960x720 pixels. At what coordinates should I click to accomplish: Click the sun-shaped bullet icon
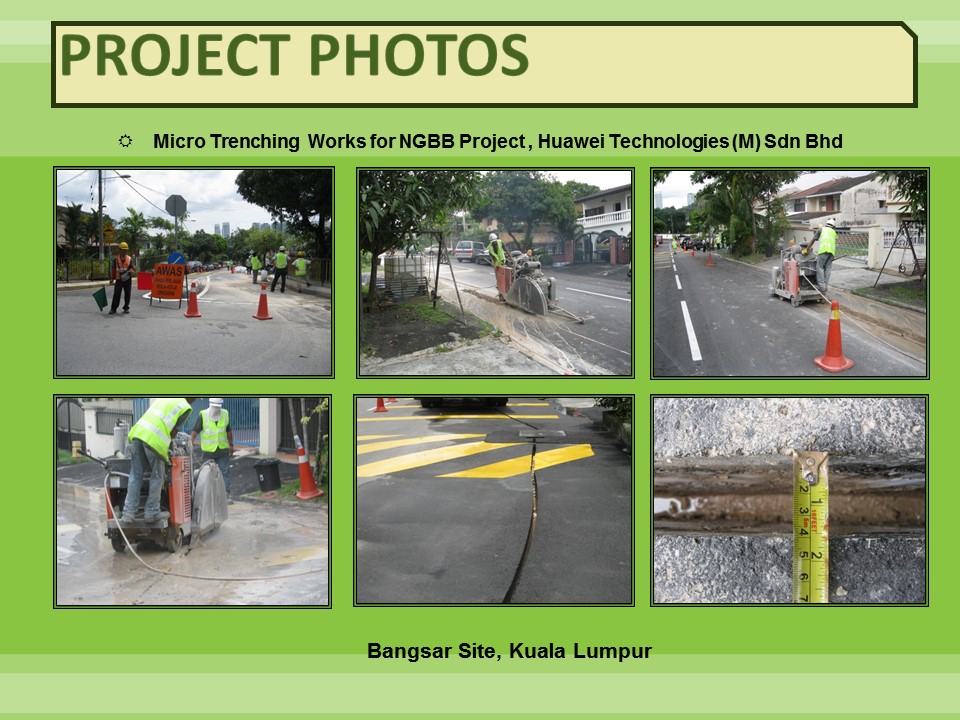126,141
